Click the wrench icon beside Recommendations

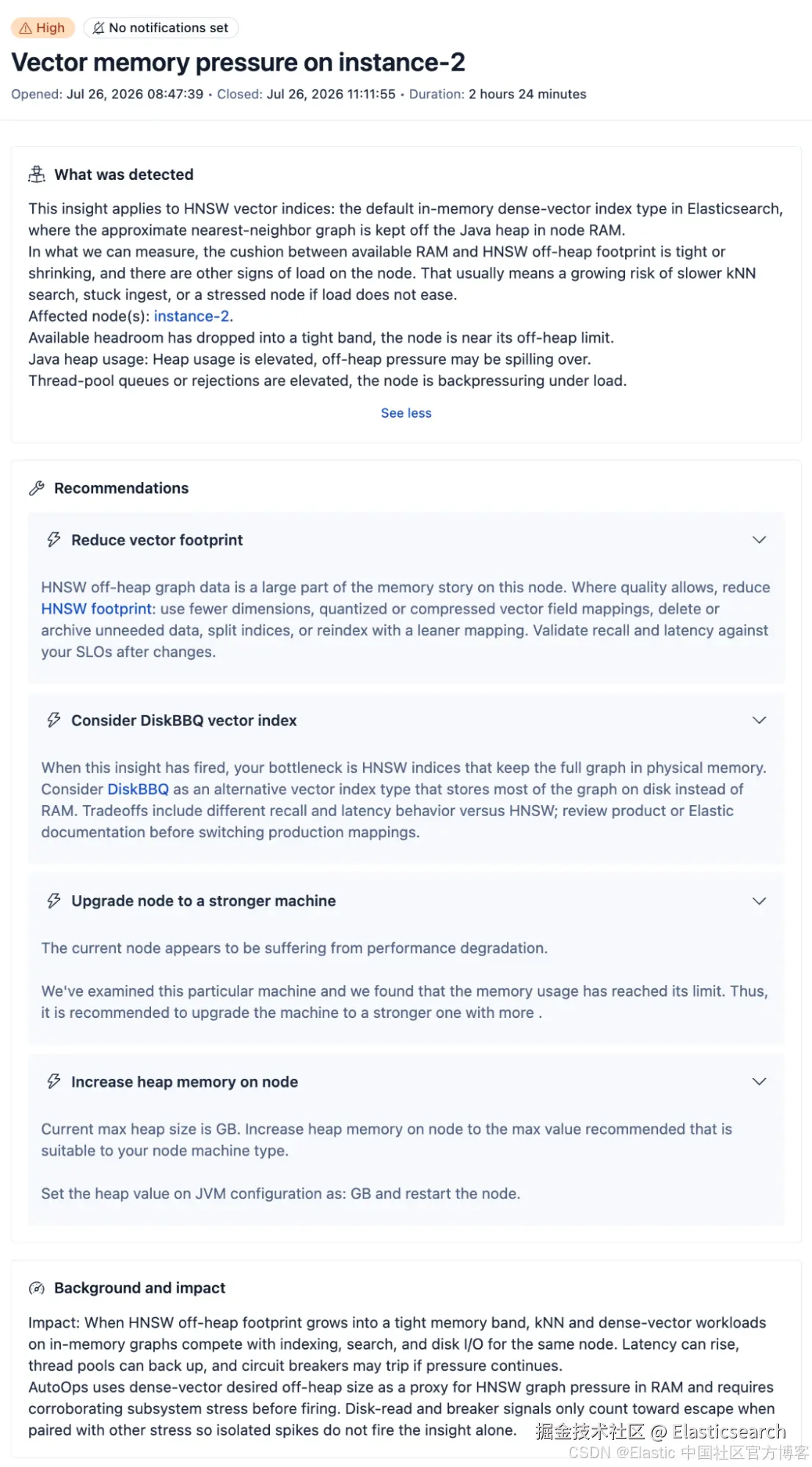pos(37,488)
